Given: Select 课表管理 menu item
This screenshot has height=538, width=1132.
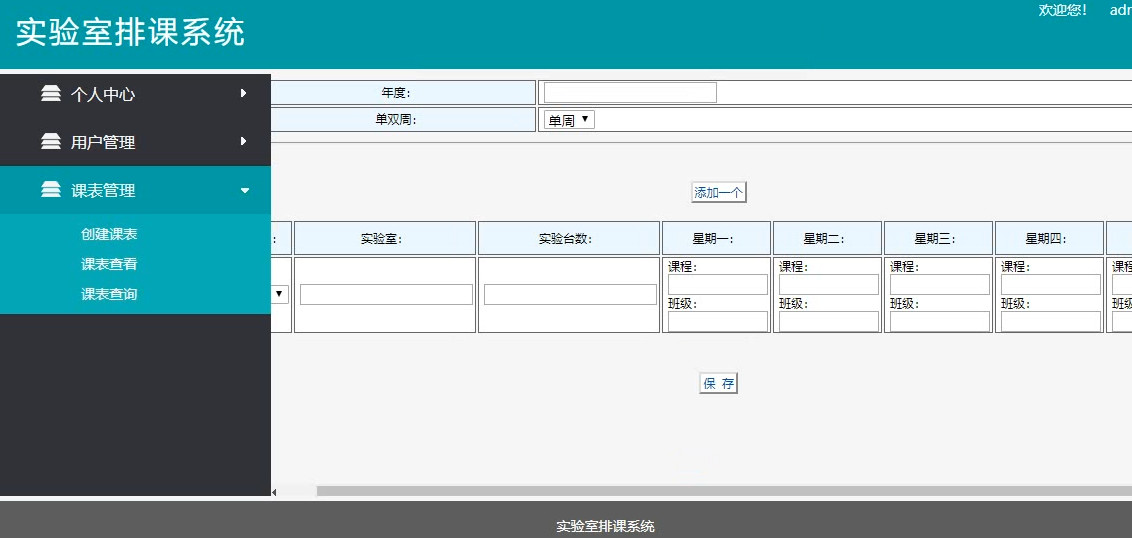Looking at the screenshot, I should click(135, 190).
